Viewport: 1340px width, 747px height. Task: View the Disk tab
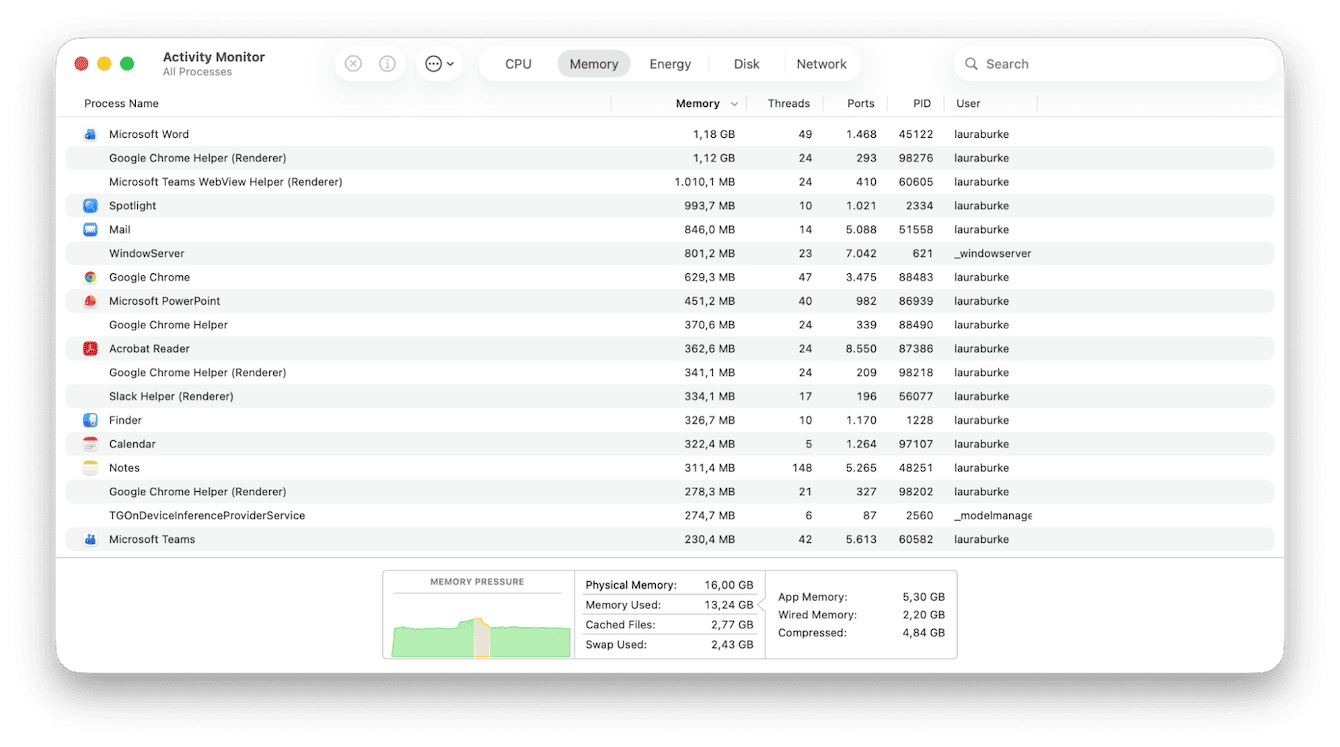pyautogui.click(x=746, y=63)
